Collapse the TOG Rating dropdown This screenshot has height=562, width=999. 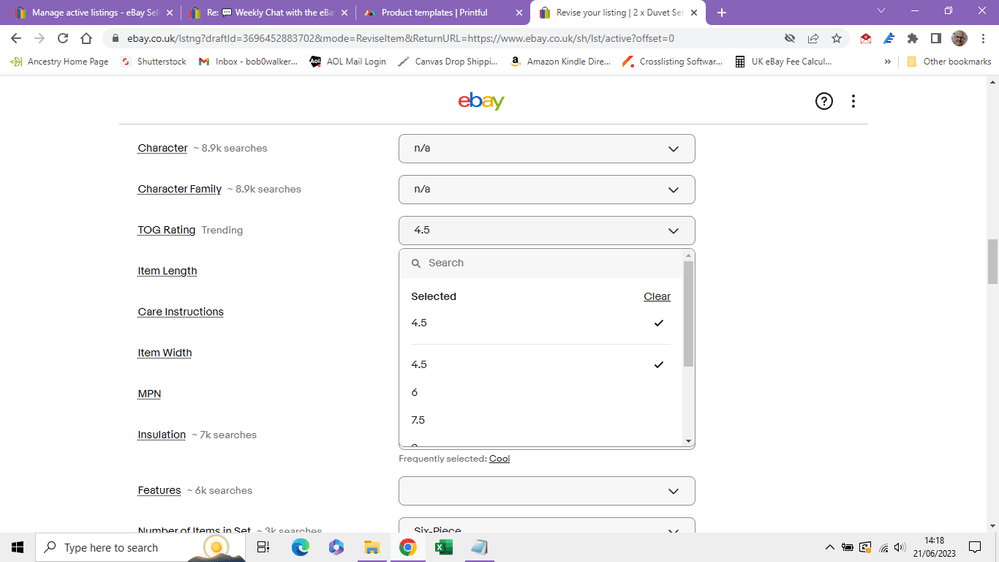pyautogui.click(x=547, y=230)
